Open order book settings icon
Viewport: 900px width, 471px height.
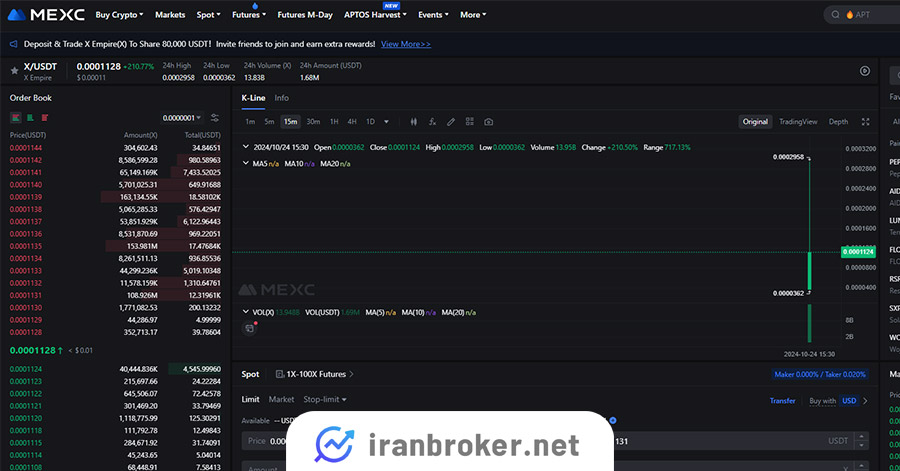pos(215,118)
